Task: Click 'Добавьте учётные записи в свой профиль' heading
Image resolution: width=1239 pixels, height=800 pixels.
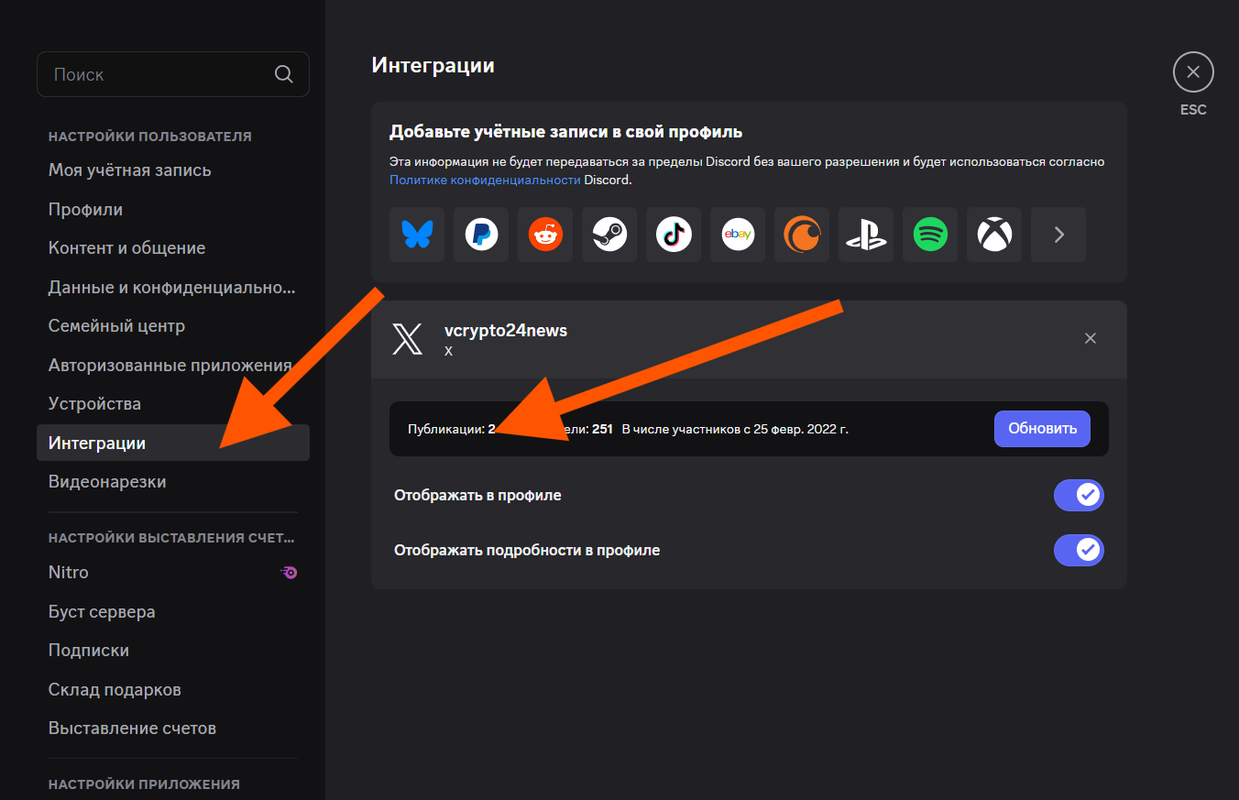Action: coord(566,132)
